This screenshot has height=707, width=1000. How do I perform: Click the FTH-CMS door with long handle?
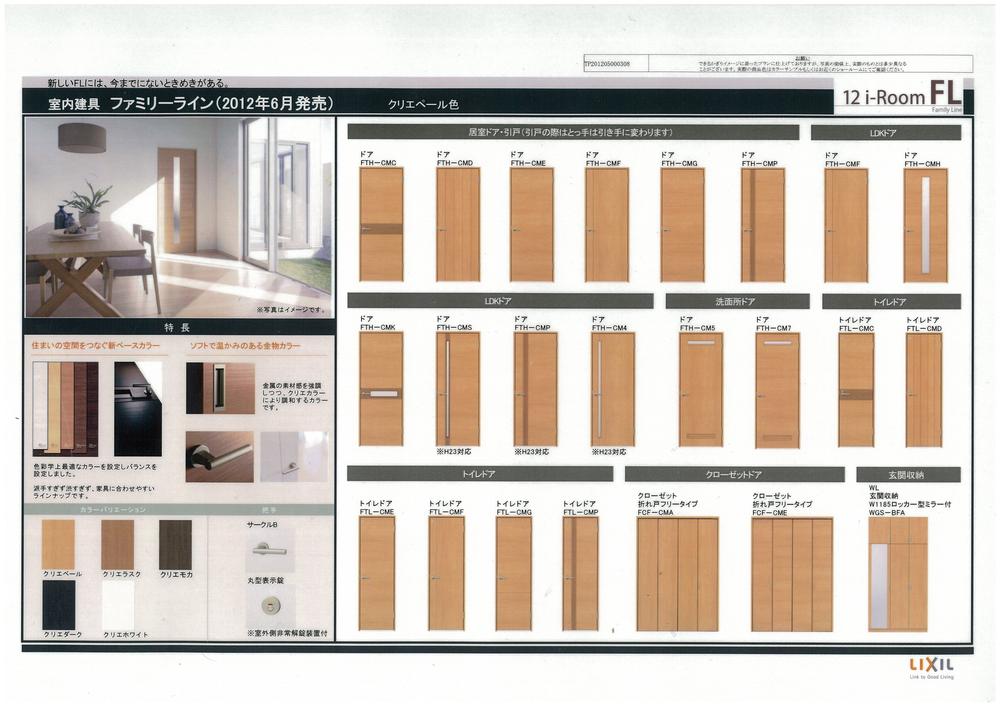click(457, 389)
